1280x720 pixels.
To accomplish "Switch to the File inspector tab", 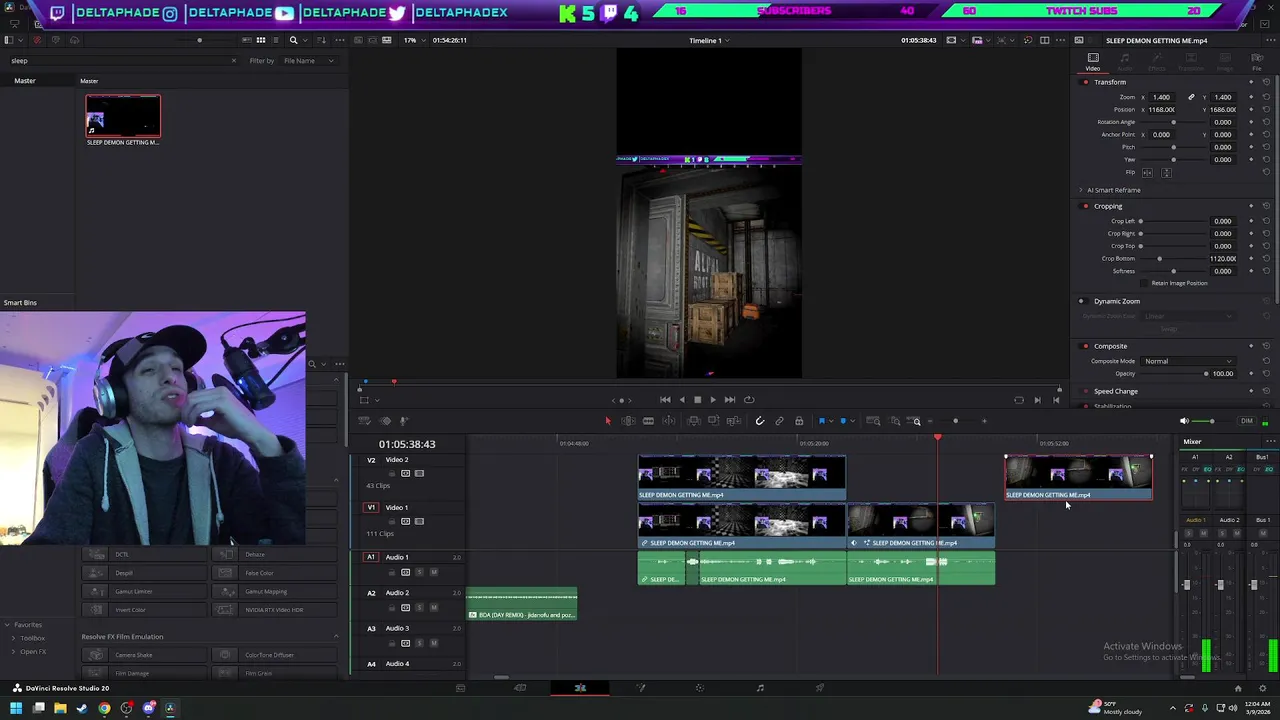I will pyautogui.click(x=1256, y=62).
